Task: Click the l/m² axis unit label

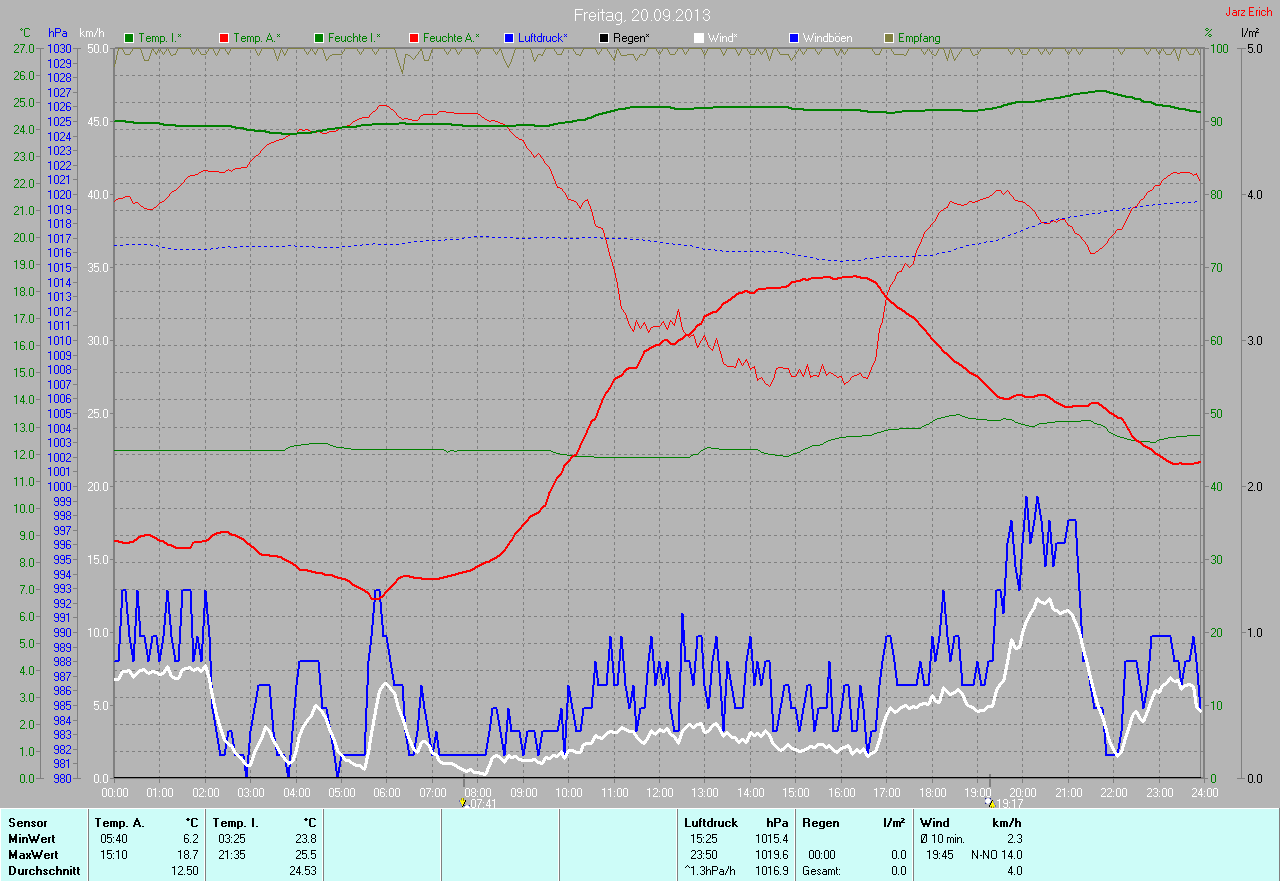Action: 1249,33
